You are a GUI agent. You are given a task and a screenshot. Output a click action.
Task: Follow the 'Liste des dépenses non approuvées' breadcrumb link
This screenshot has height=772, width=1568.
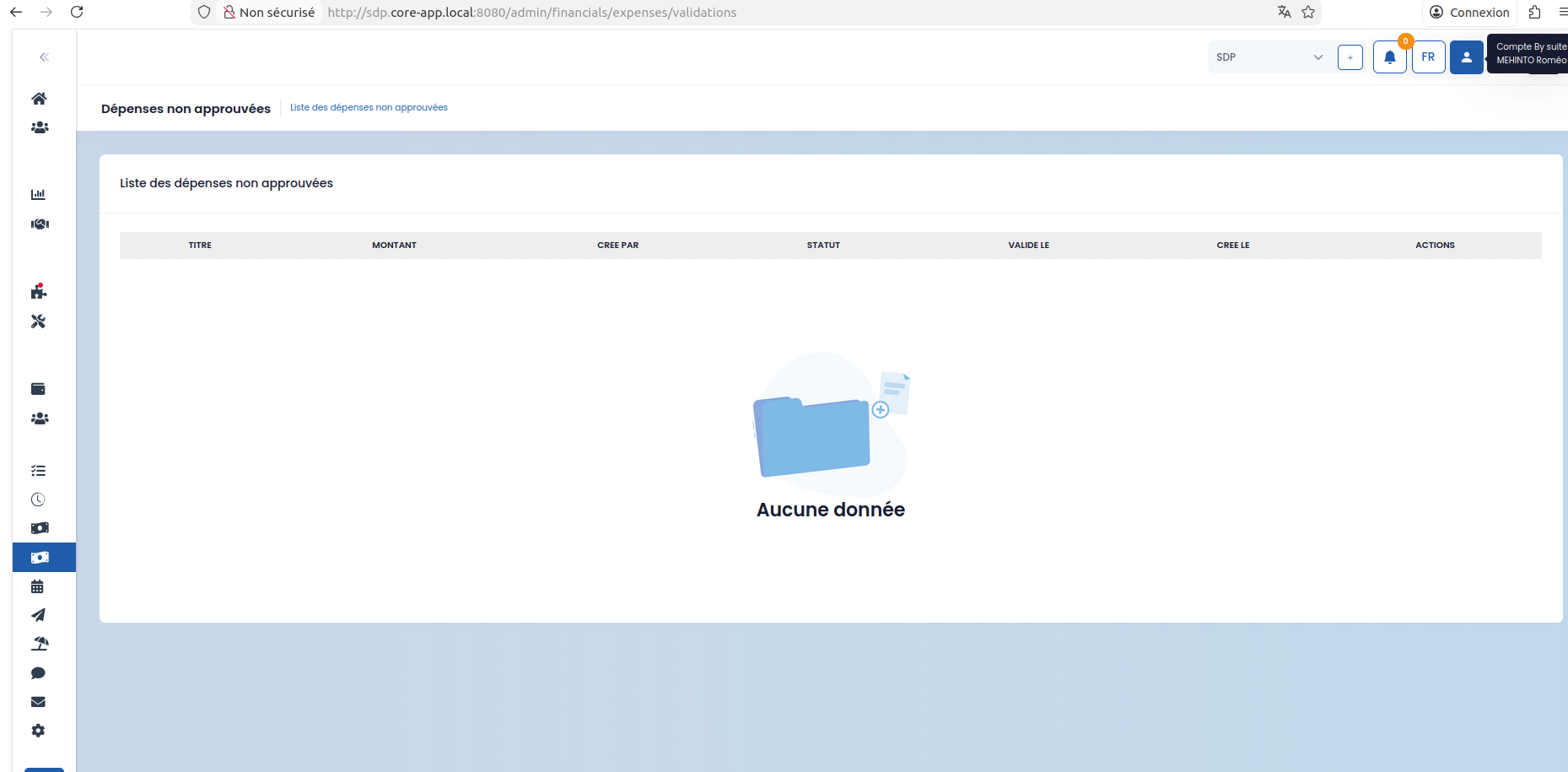[369, 107]
